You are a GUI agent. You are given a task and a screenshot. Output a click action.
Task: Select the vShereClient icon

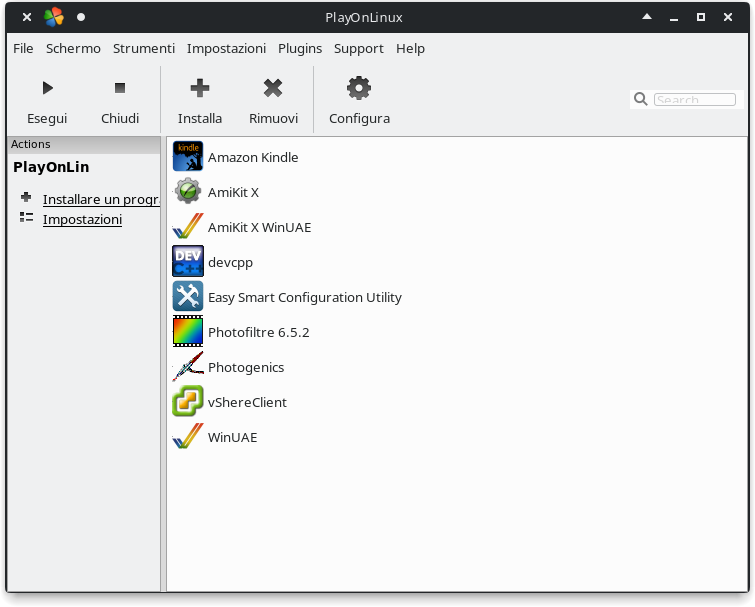click(x=188, y=401)
